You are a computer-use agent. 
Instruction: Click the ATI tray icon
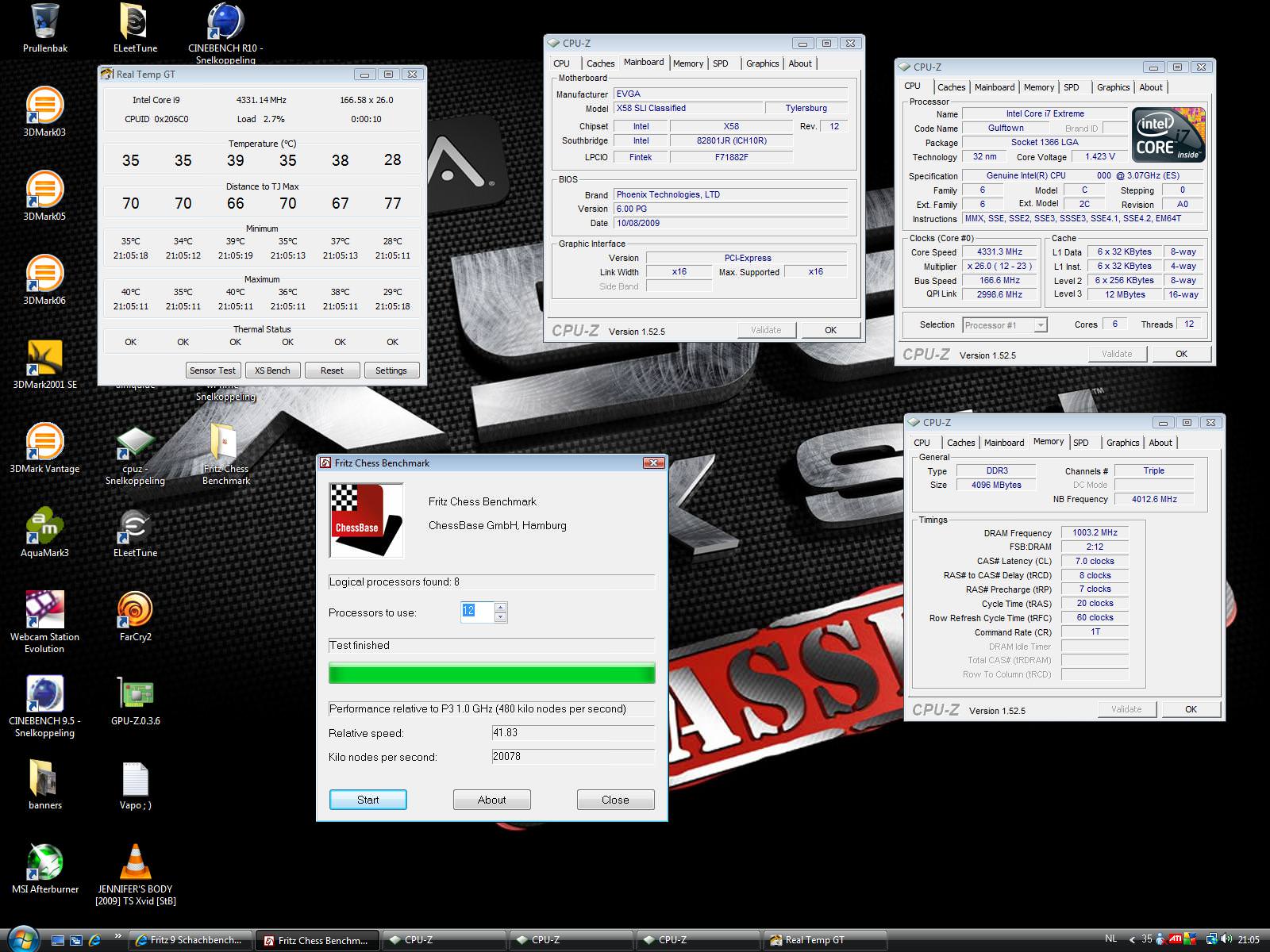pyautogui.click(x=1175, y=939)
